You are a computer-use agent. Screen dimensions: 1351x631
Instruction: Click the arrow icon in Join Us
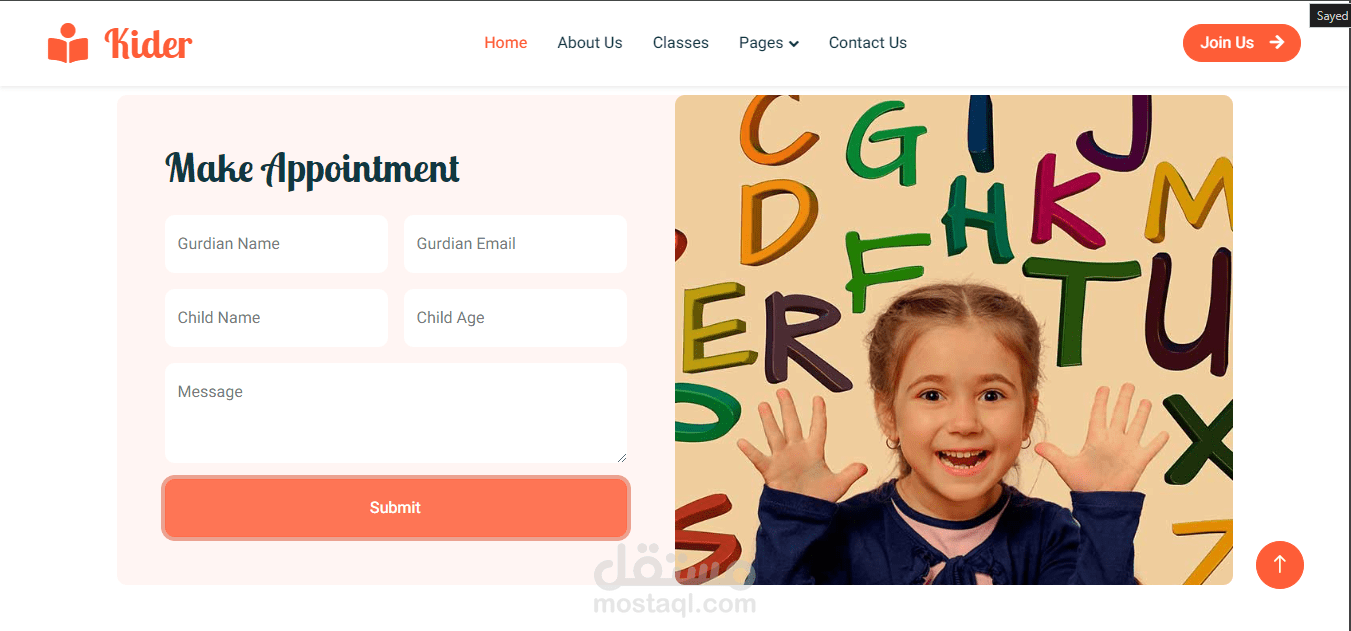coord(1277,42)
